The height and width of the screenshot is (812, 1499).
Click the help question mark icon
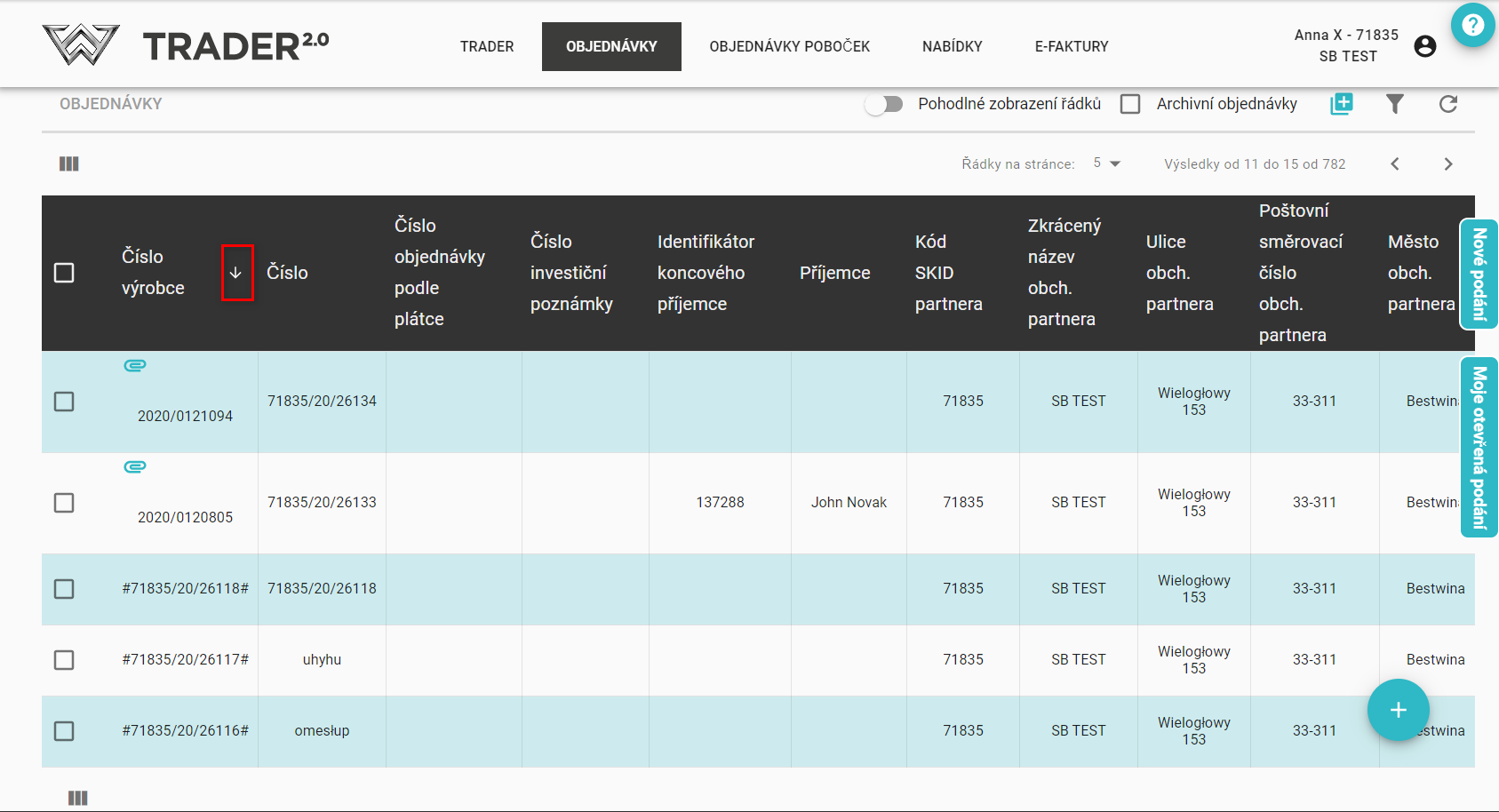1472,25
